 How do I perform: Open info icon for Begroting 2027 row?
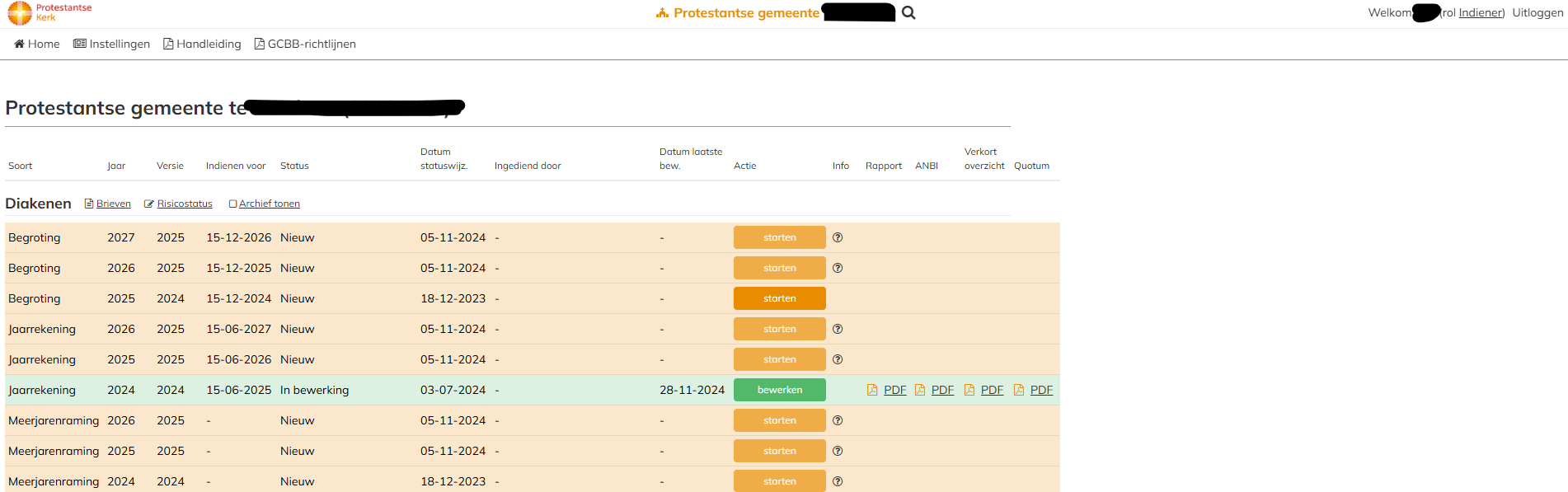click(838, 237)
